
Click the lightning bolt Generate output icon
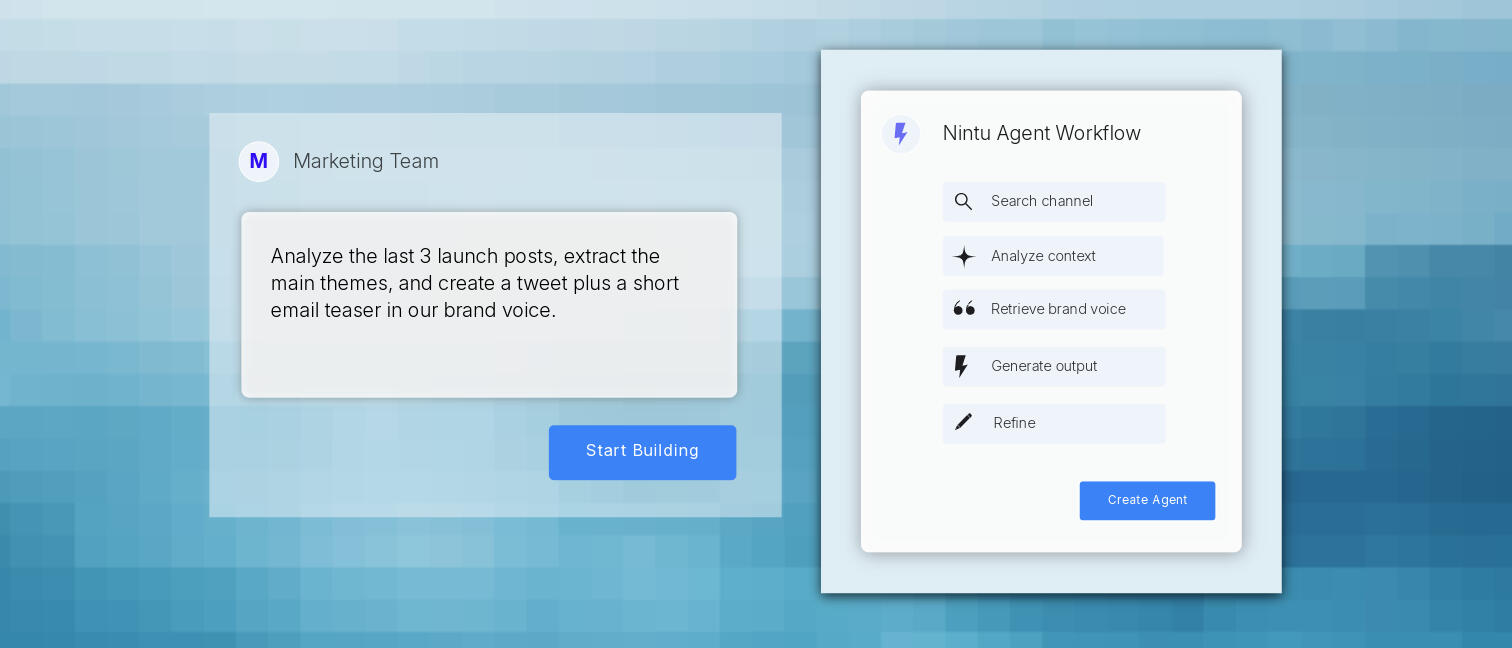(961, 366)
